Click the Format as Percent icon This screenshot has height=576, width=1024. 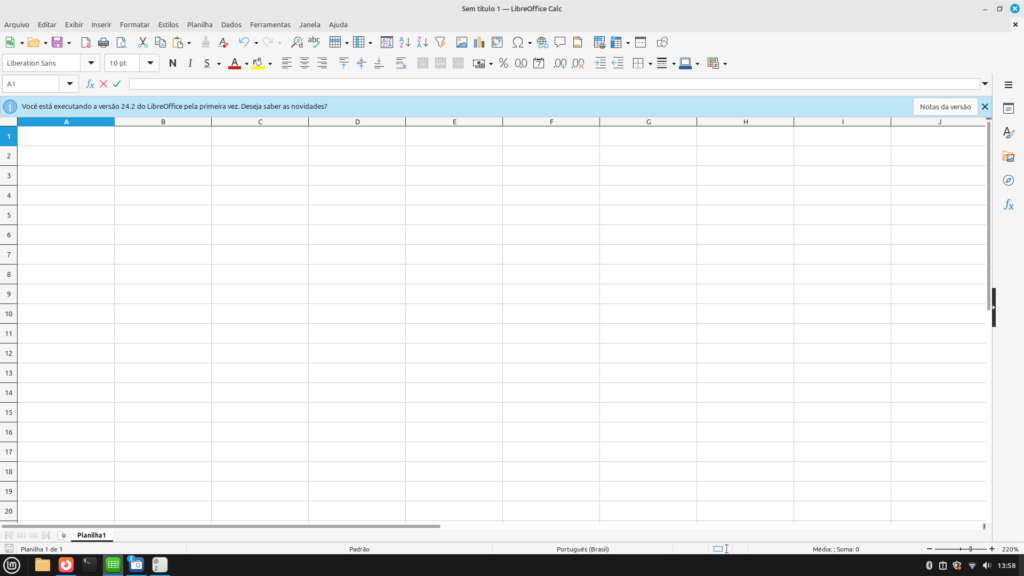503,63
